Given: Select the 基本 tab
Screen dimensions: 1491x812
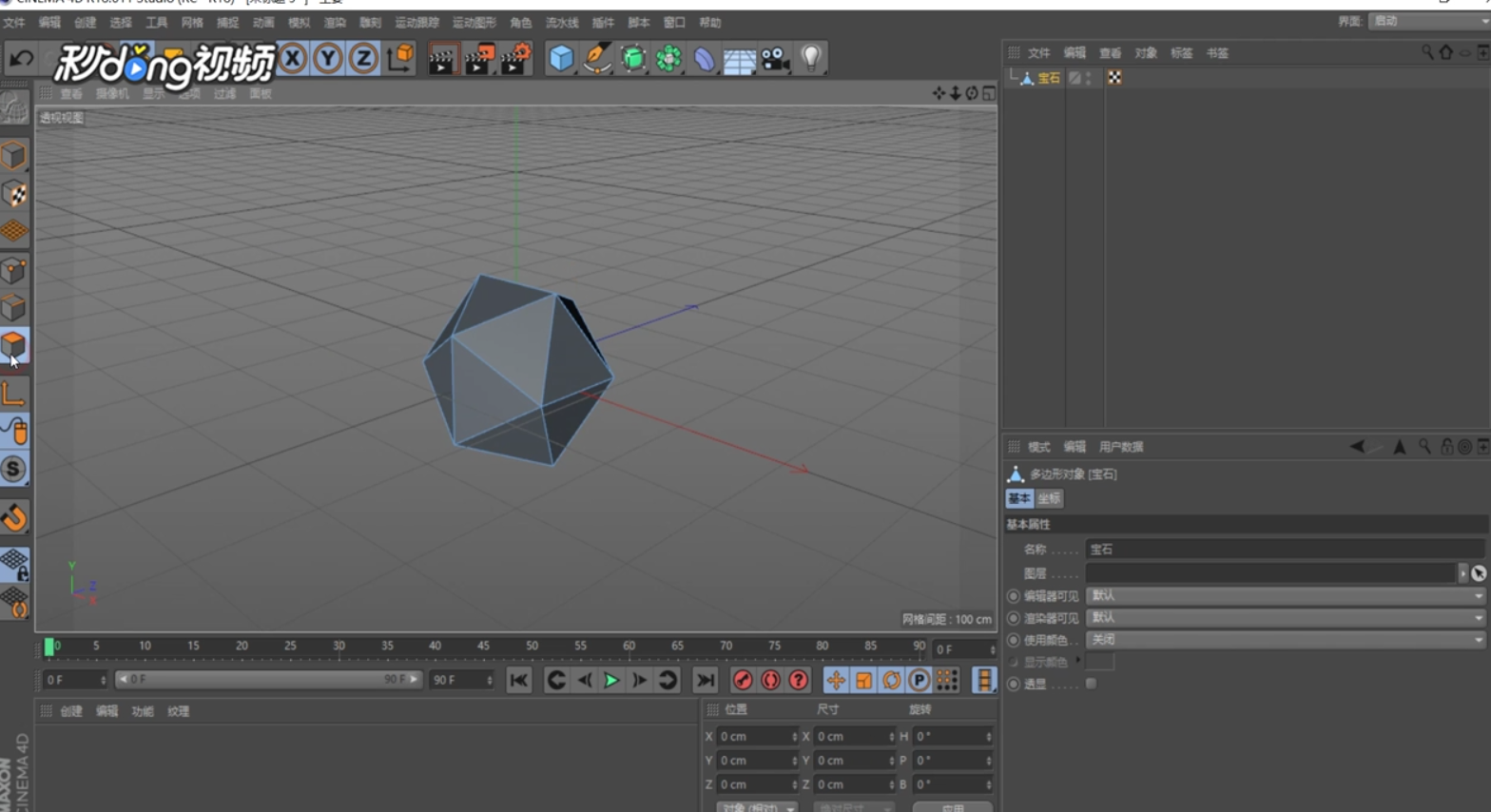Looking at the screenshot, I should coord(1019,498).
